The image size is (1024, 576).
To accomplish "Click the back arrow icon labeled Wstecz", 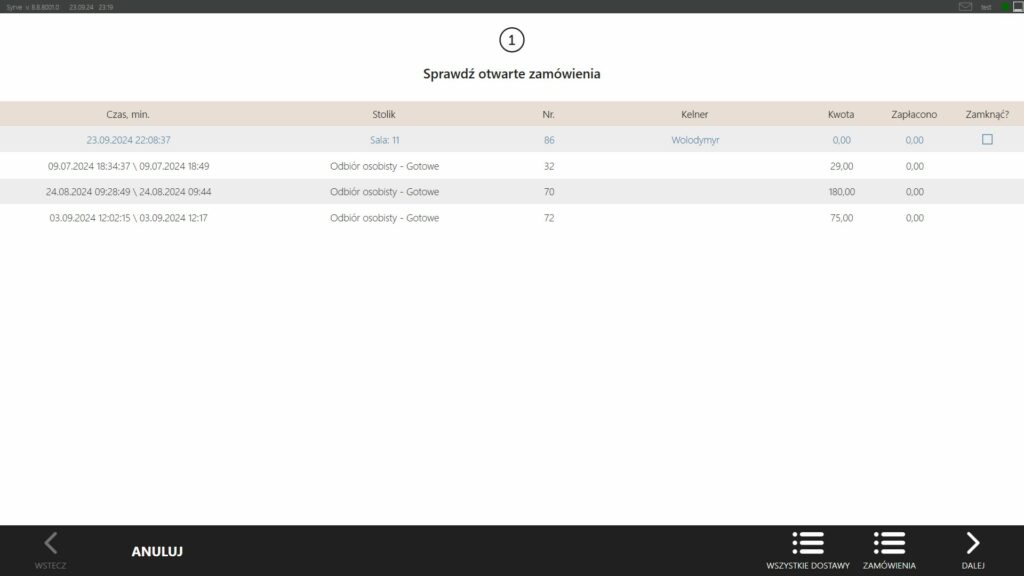I will tap(51, 544).
